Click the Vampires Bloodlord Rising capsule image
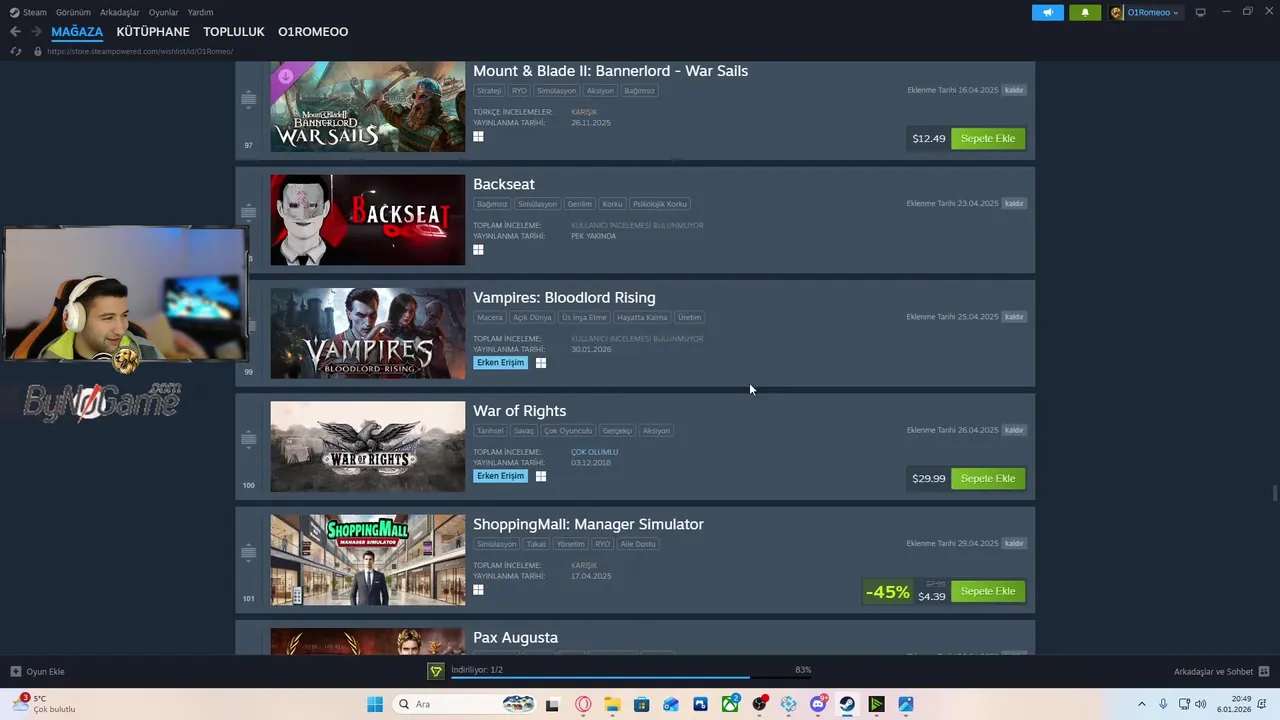The image size is (1280, 720). (368, 333)
